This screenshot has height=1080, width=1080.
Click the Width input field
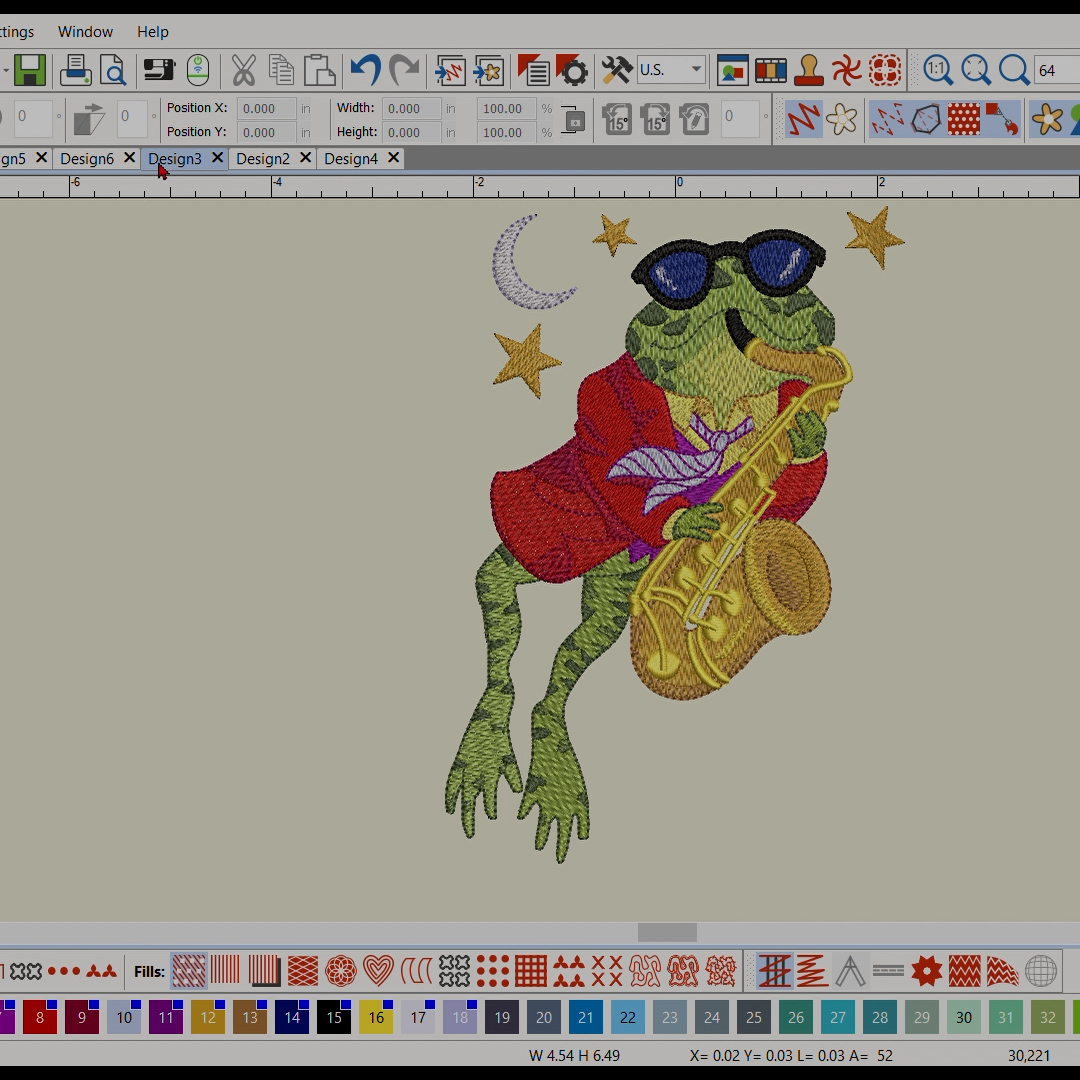411,109
